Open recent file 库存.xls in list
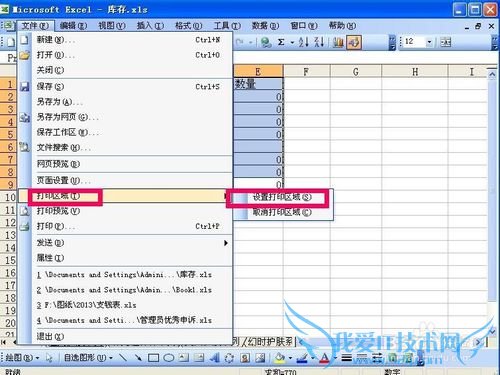Screen dimensions: 500x375 [x=125, y=275]
